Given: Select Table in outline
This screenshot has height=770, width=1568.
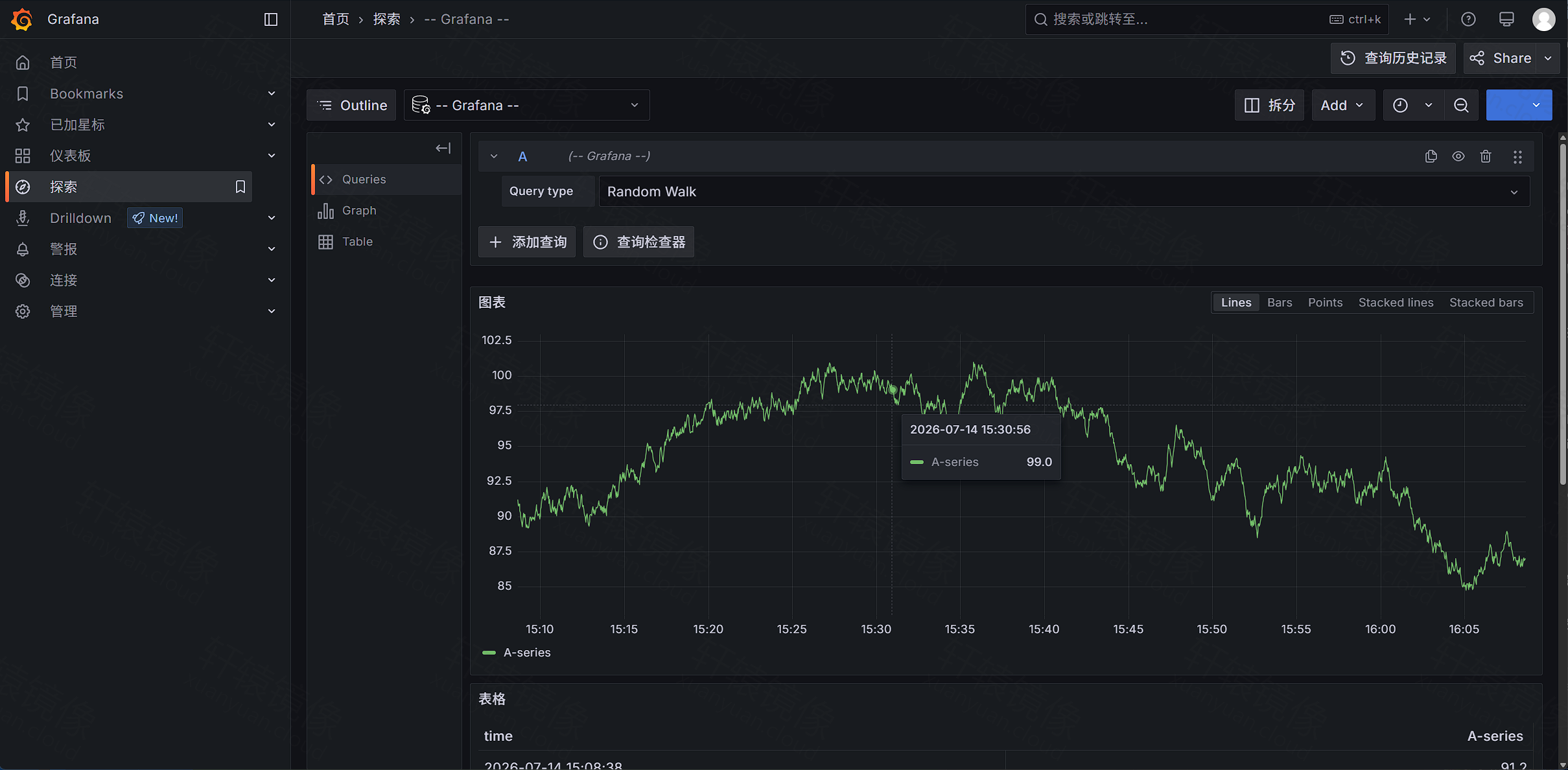Looking at the screenshot, I should coord(387,242).
